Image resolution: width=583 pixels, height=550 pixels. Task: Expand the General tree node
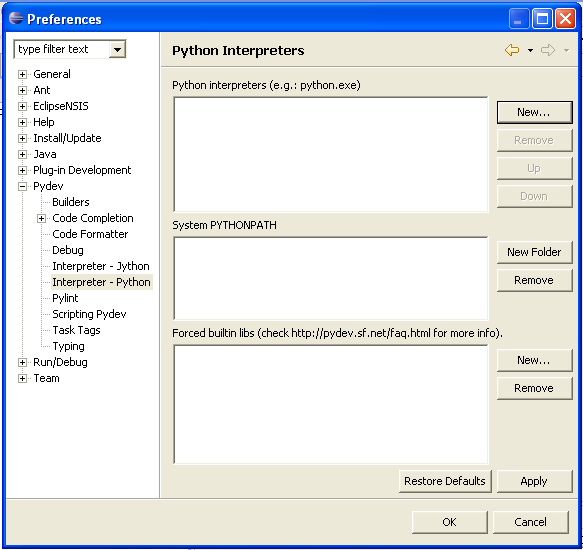coord(22,74)
